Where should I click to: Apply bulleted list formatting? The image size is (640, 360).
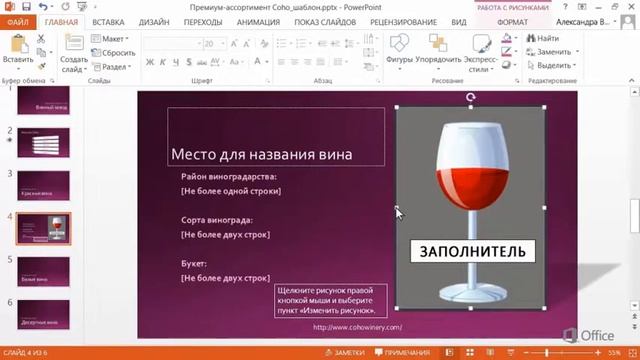pos(281,43)
